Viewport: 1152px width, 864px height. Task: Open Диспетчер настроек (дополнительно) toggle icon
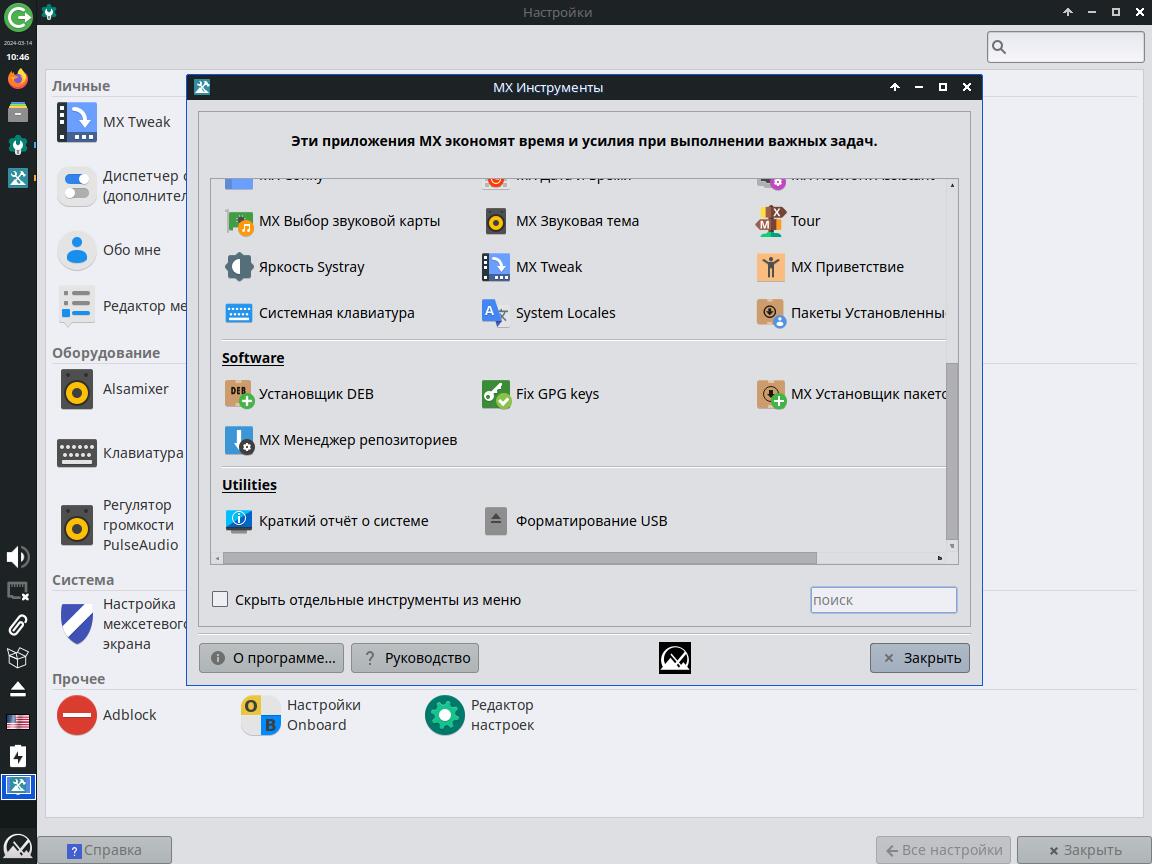click(x=76, y=187)
